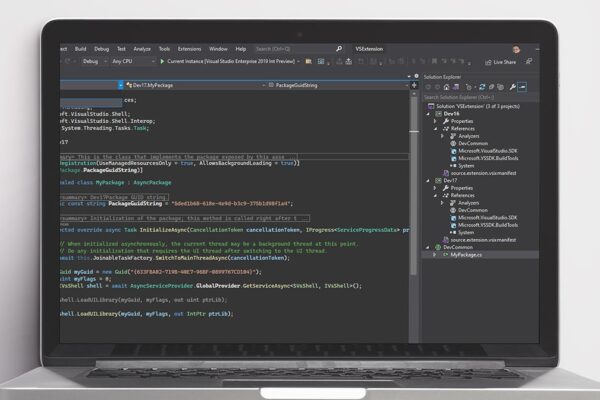Open the Debug configuration dropdown
Image resolution: width=600 pixels, height=400 pixels.
(x=94, y=61)
